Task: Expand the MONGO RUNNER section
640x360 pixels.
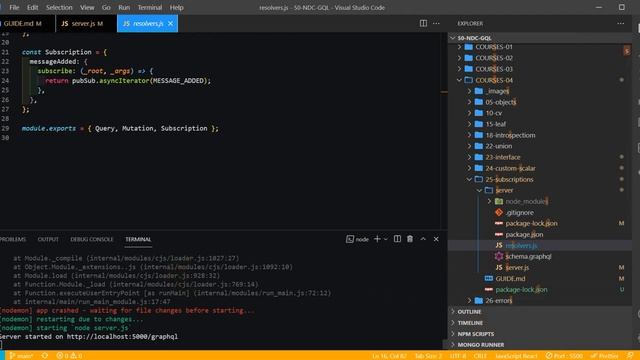Action: (480, 345)
